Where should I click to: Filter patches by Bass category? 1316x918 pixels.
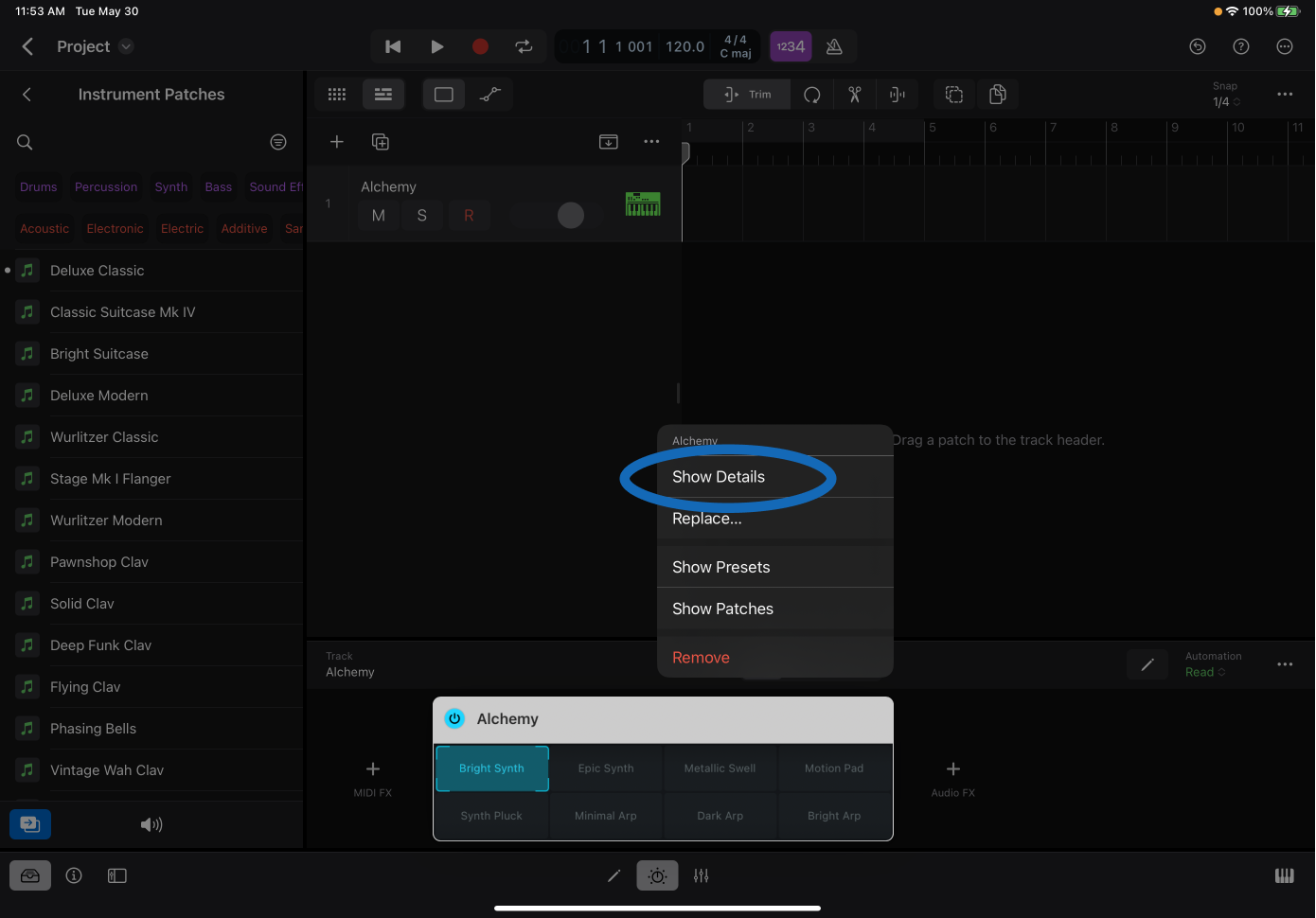click(219, 187)
